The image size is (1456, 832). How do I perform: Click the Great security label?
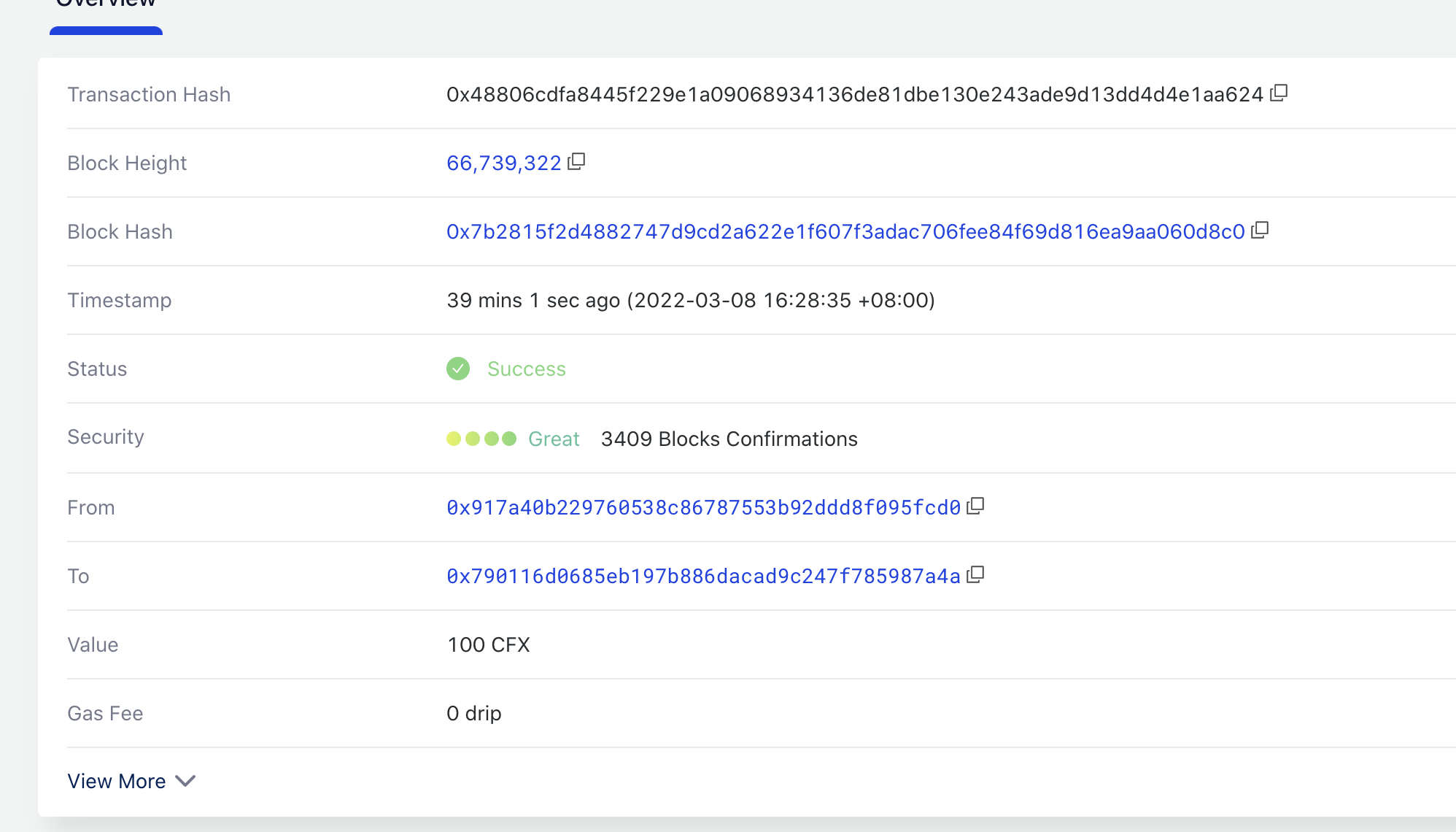pos(554,439)
